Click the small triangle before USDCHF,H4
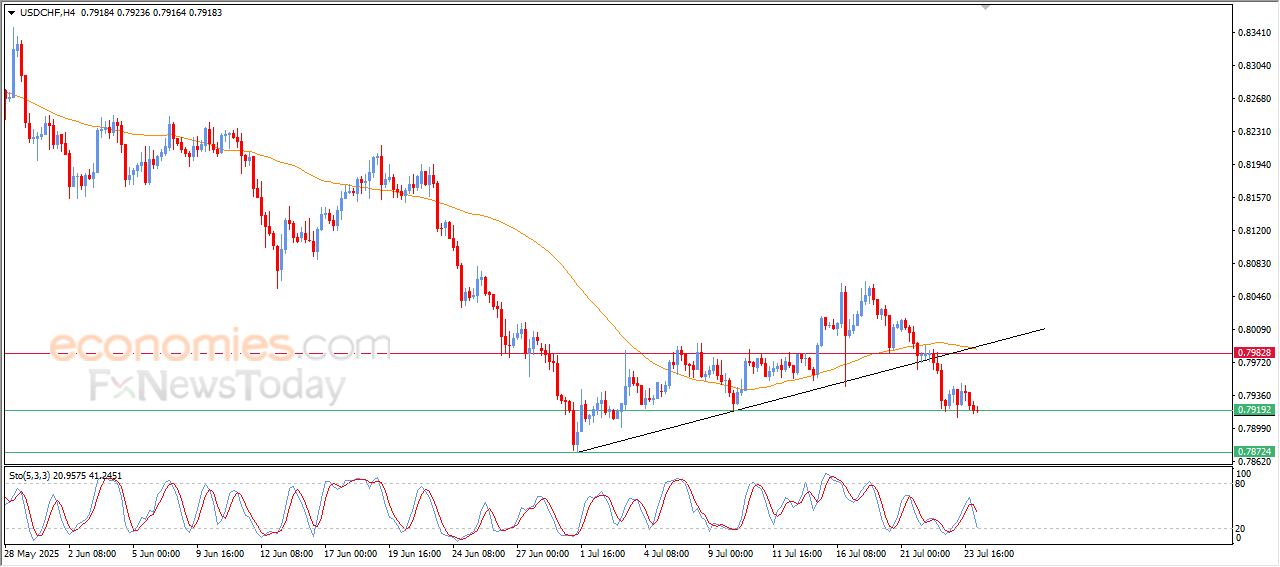Viewport: 1280px width, 567px height. tap(11, 12)
